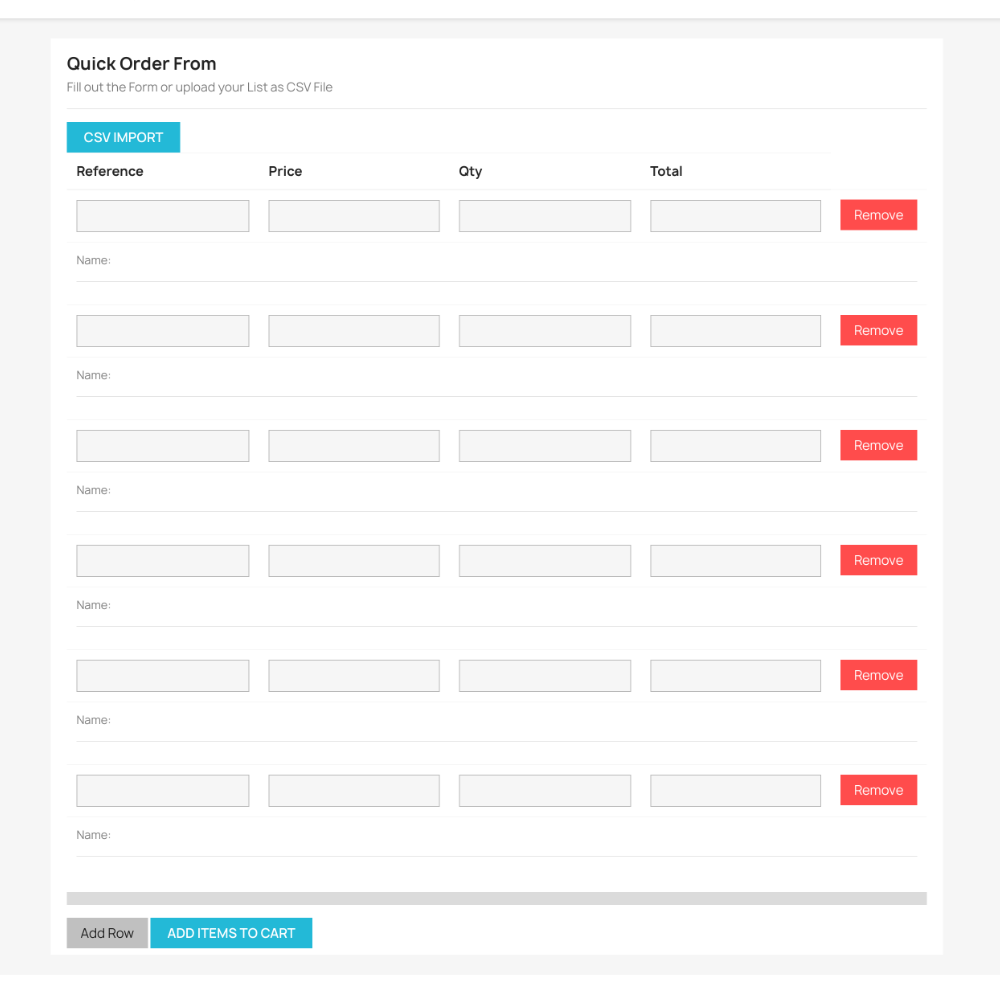Click the Total column header
The image size is (1000, 1000).
(x=666, y=171)
